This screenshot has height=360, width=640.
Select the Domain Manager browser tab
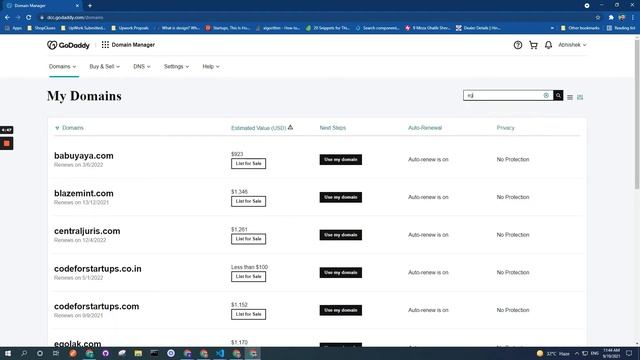42,6
